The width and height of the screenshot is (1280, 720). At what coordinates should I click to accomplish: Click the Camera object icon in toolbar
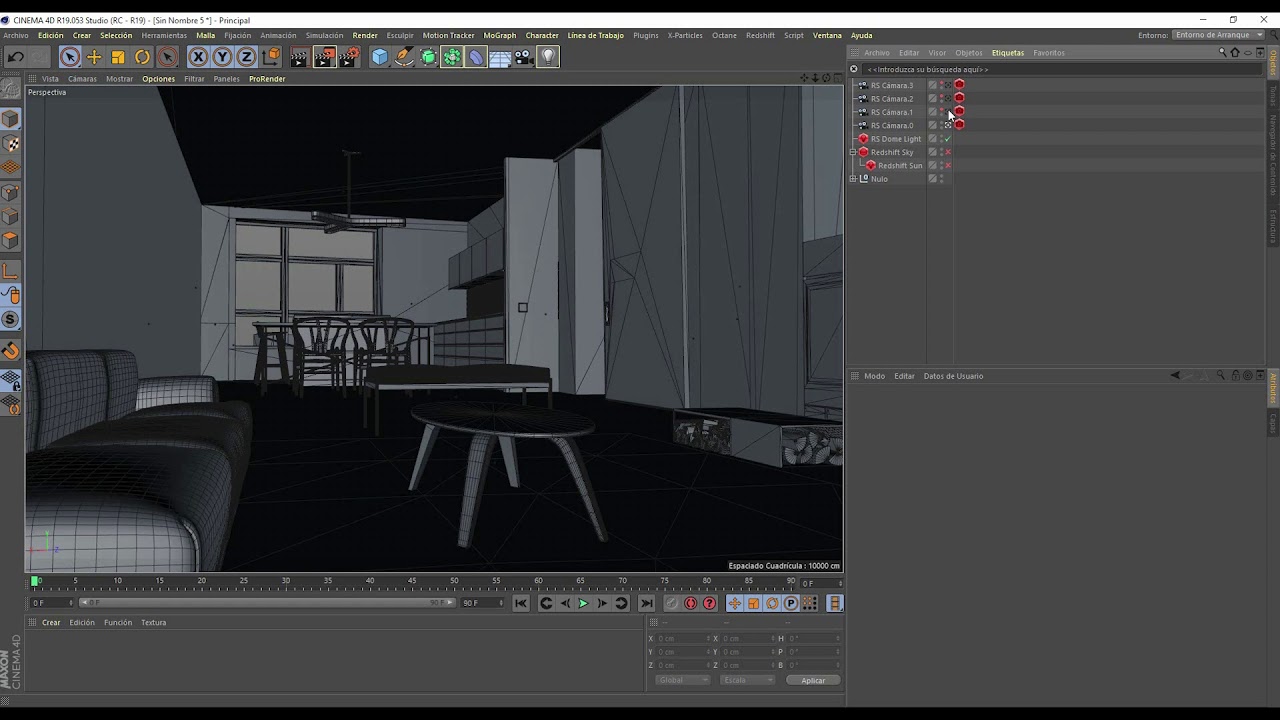pos(524,57)
